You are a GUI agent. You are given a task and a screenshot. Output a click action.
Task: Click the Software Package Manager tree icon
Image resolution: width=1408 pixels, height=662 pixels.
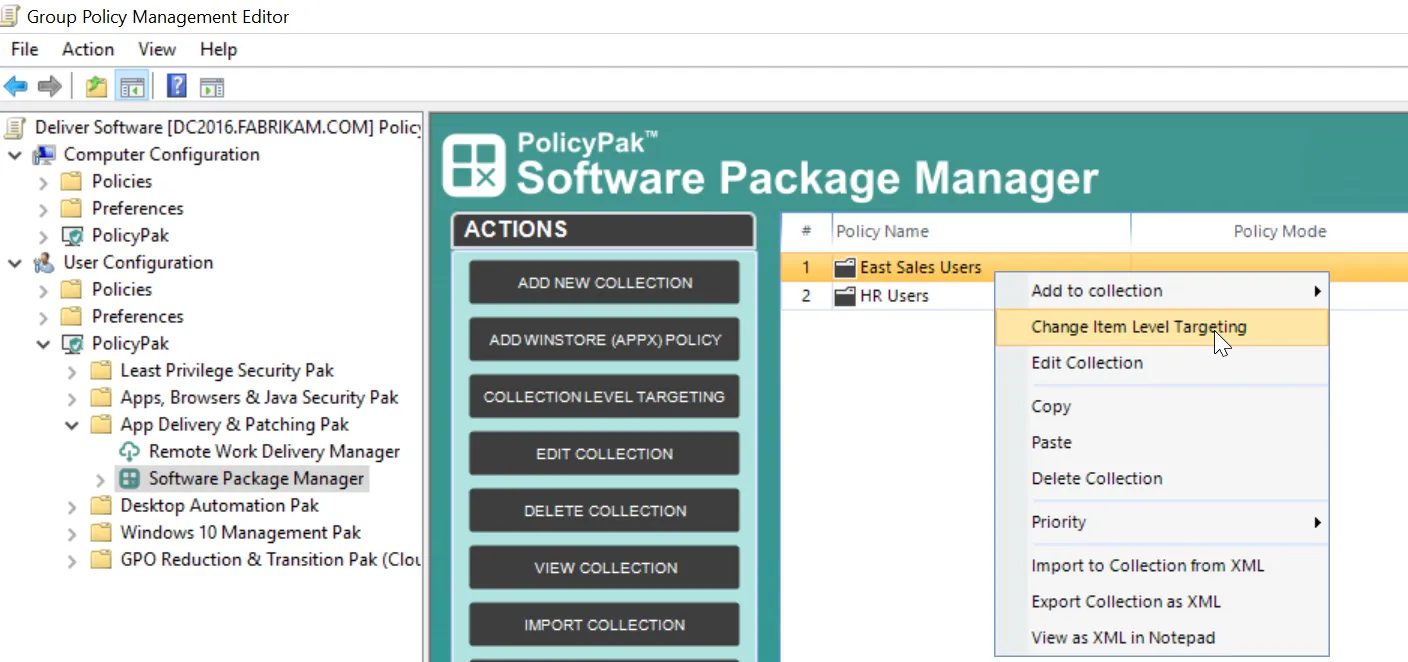pyautogui.click(x=129, y=479)
